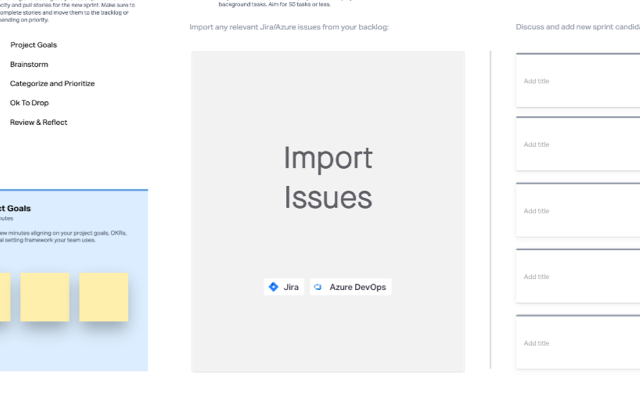Click the third Add title card

(578, 211)
